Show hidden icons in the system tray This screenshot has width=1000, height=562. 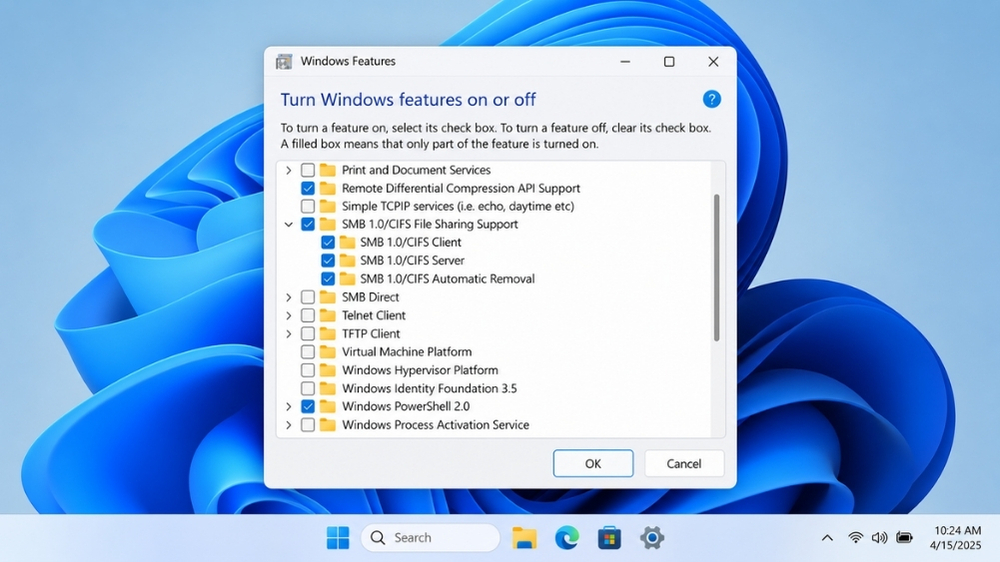(x=827, y=538)
